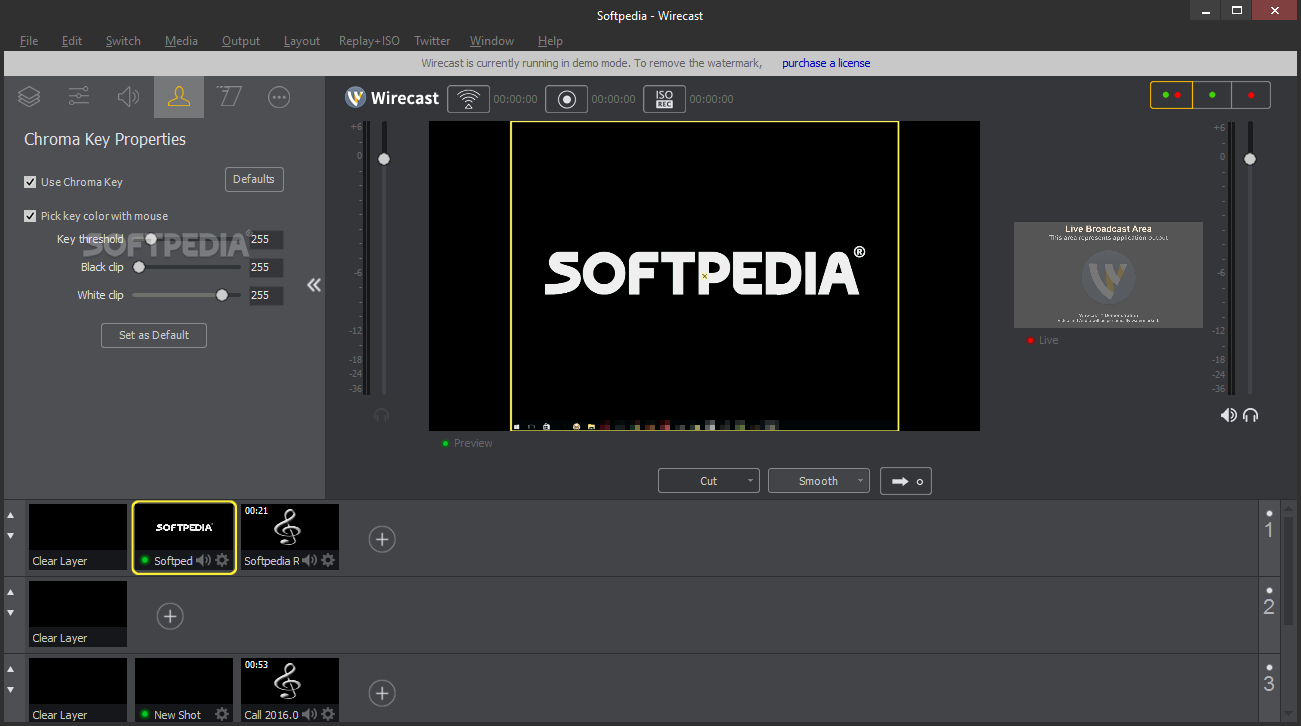Click the Key threshold value field
The width and height of the screenshot is (1301, 726).
[266, 240]
